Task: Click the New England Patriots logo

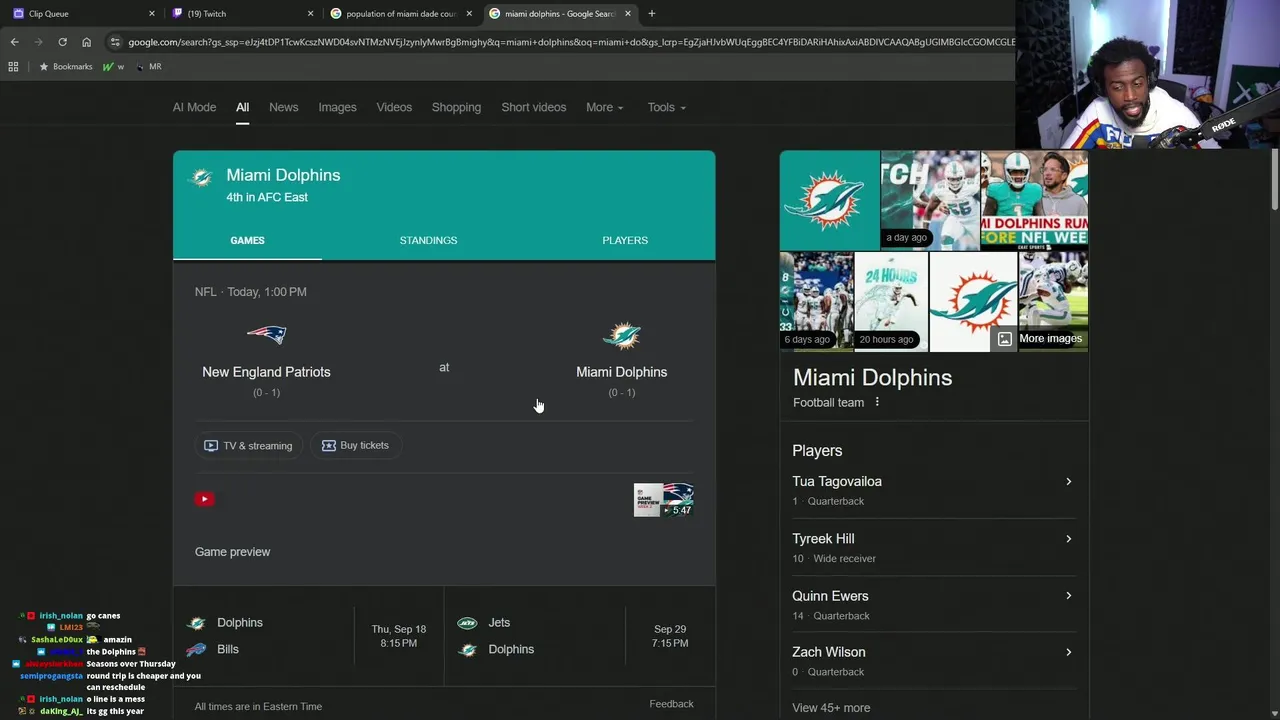Action: coord(266,335)
